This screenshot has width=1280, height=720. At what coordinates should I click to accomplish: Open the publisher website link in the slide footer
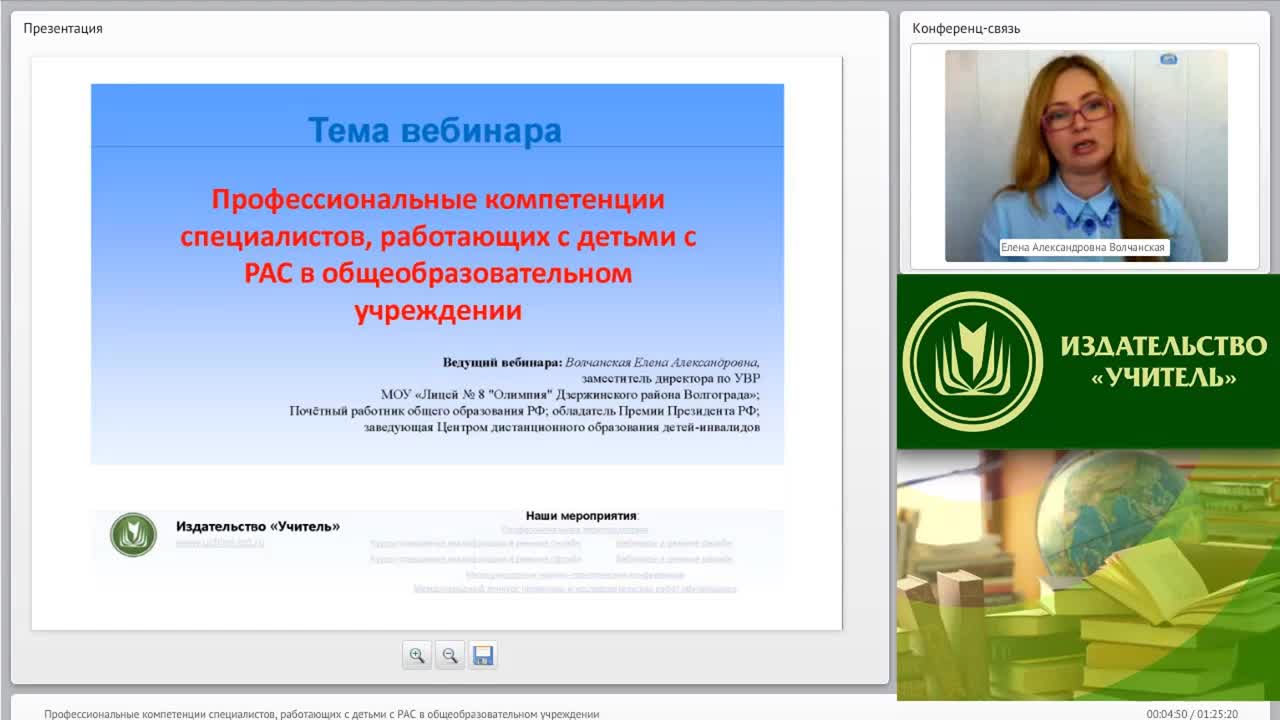click(x=220, y=543)
